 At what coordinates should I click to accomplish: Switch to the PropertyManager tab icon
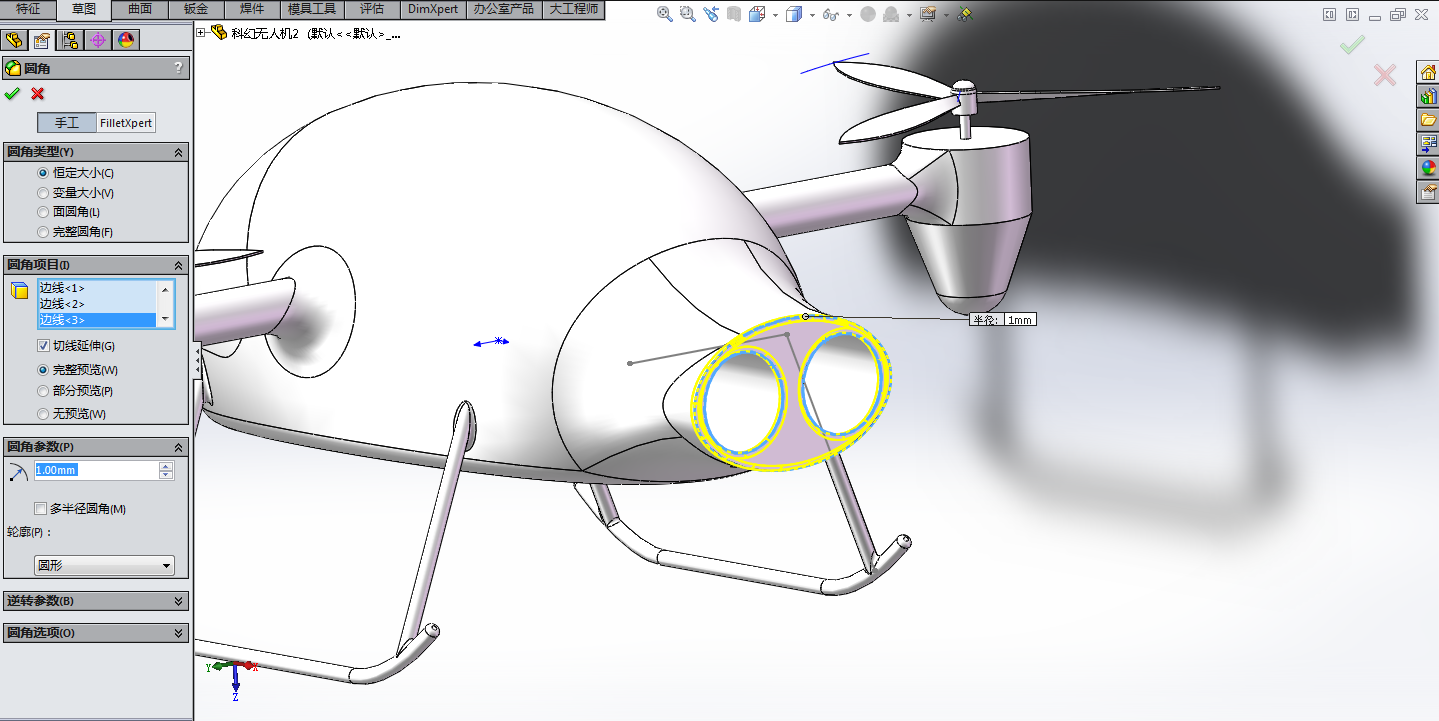click(x=42, y=40)
